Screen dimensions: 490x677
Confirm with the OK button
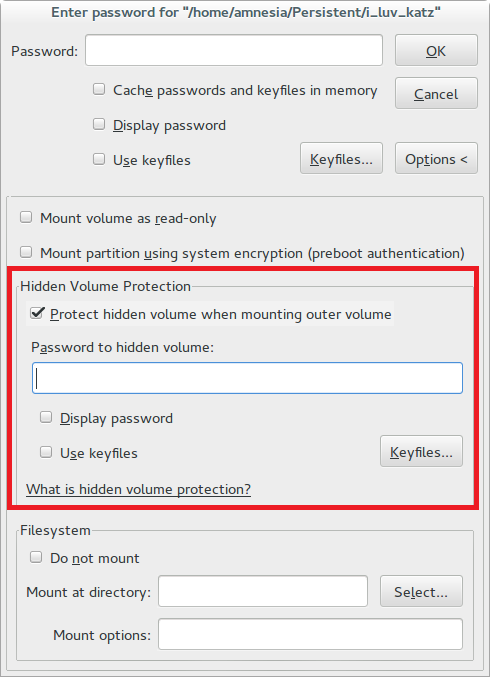coord(436,51)
